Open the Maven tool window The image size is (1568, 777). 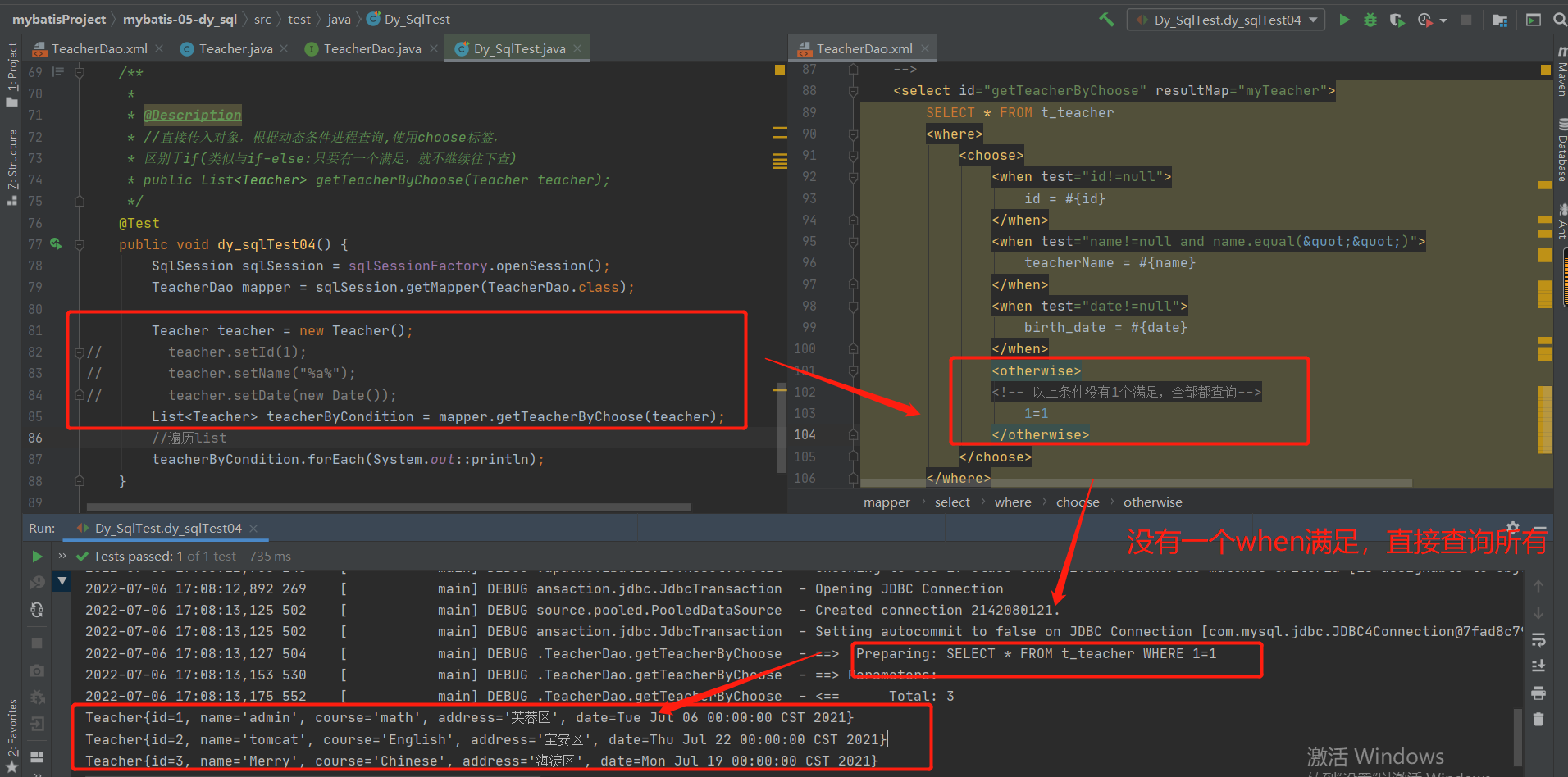point(1561,72)
